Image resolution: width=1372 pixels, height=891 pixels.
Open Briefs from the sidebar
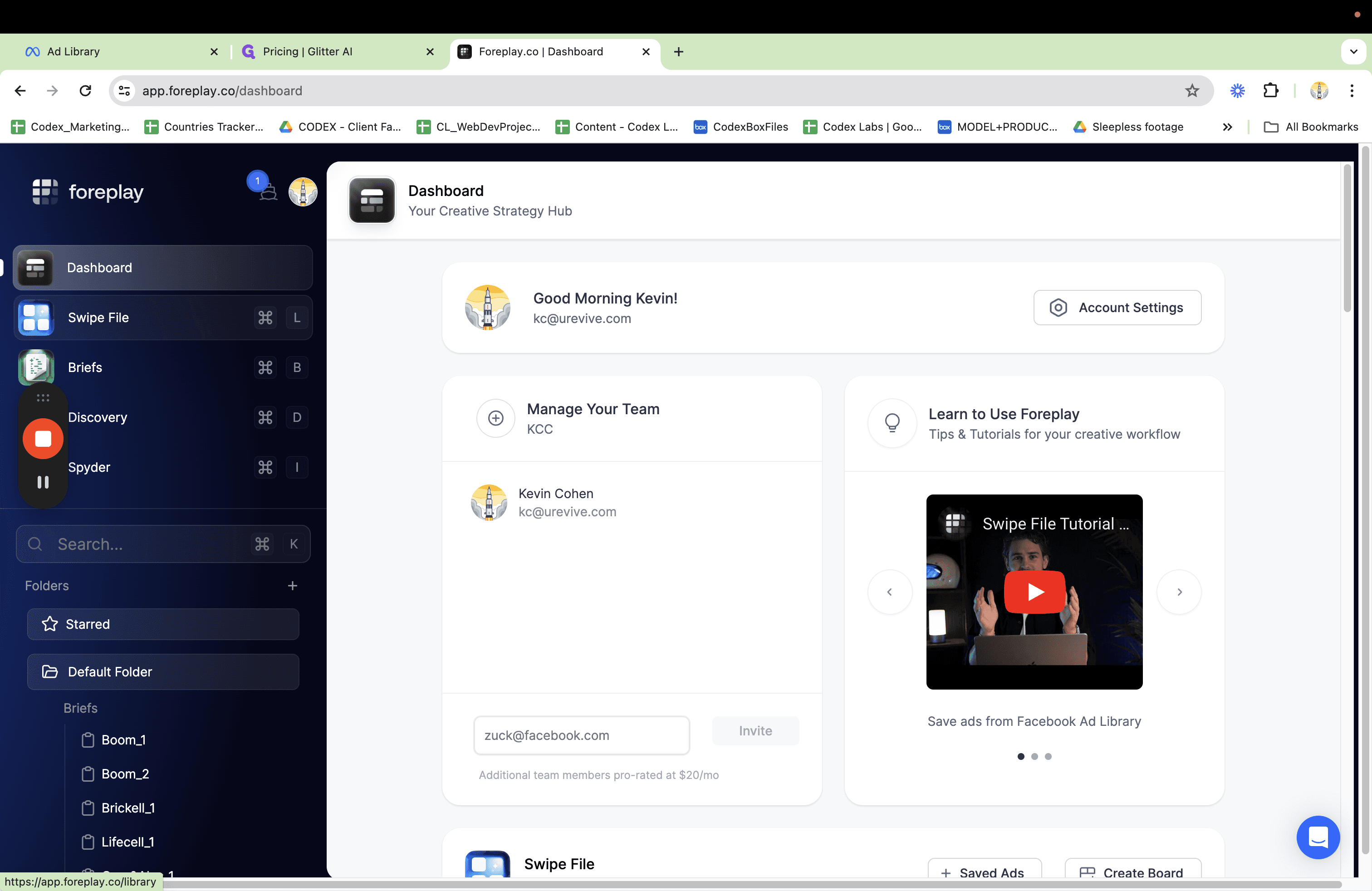pyautogui.click(x=163, y=367)
